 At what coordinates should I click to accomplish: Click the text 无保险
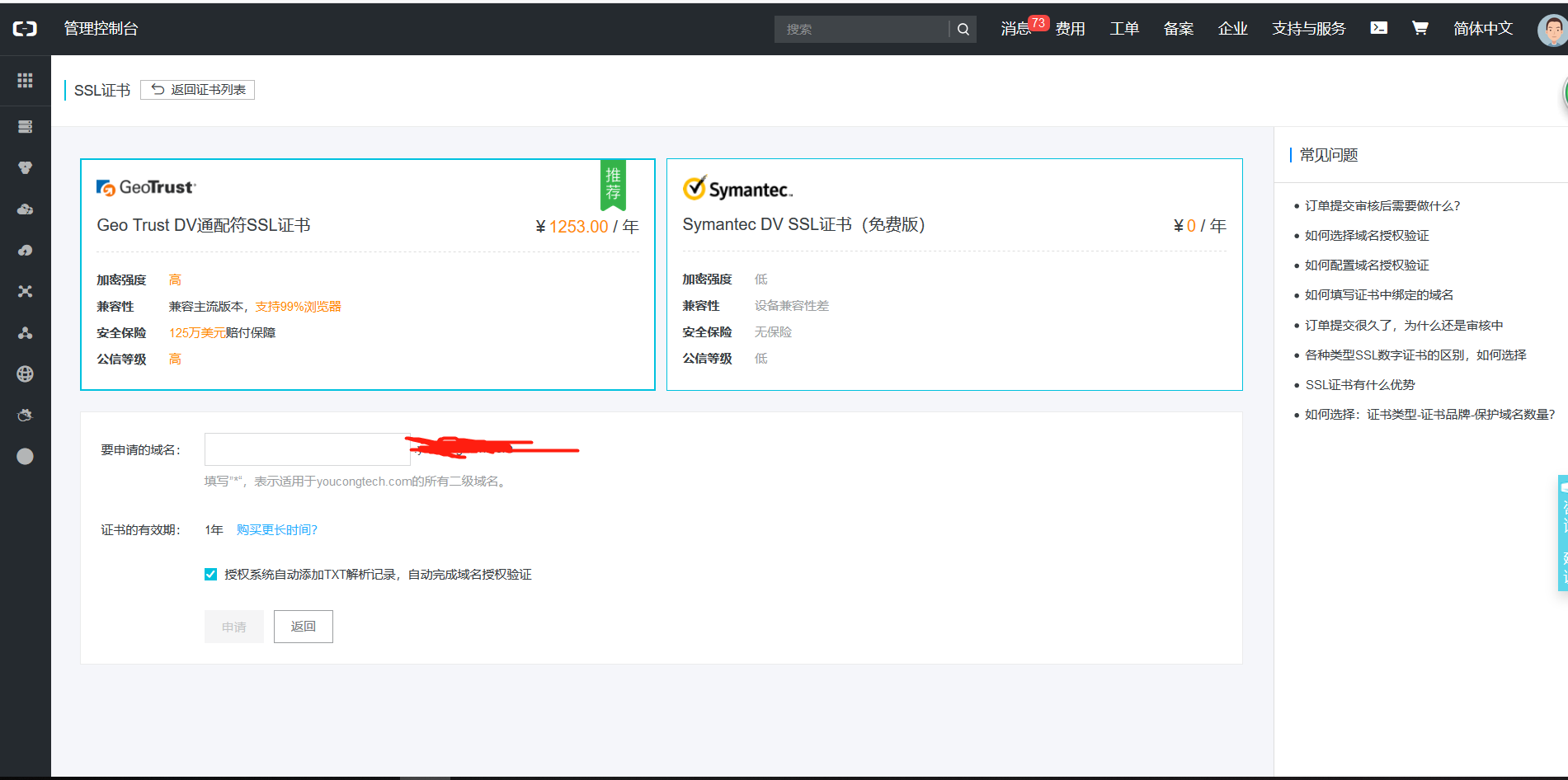pos(773,331)
